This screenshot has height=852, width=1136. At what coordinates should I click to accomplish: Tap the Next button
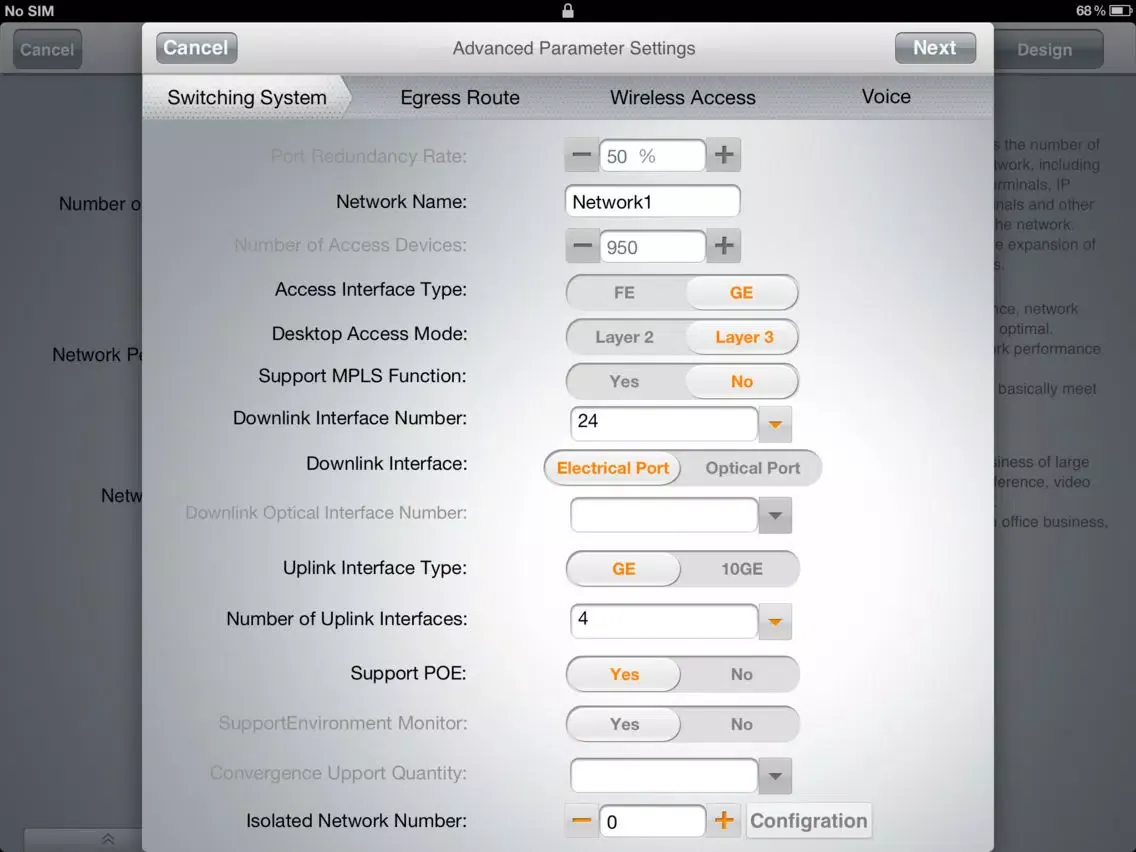(935, 48)
